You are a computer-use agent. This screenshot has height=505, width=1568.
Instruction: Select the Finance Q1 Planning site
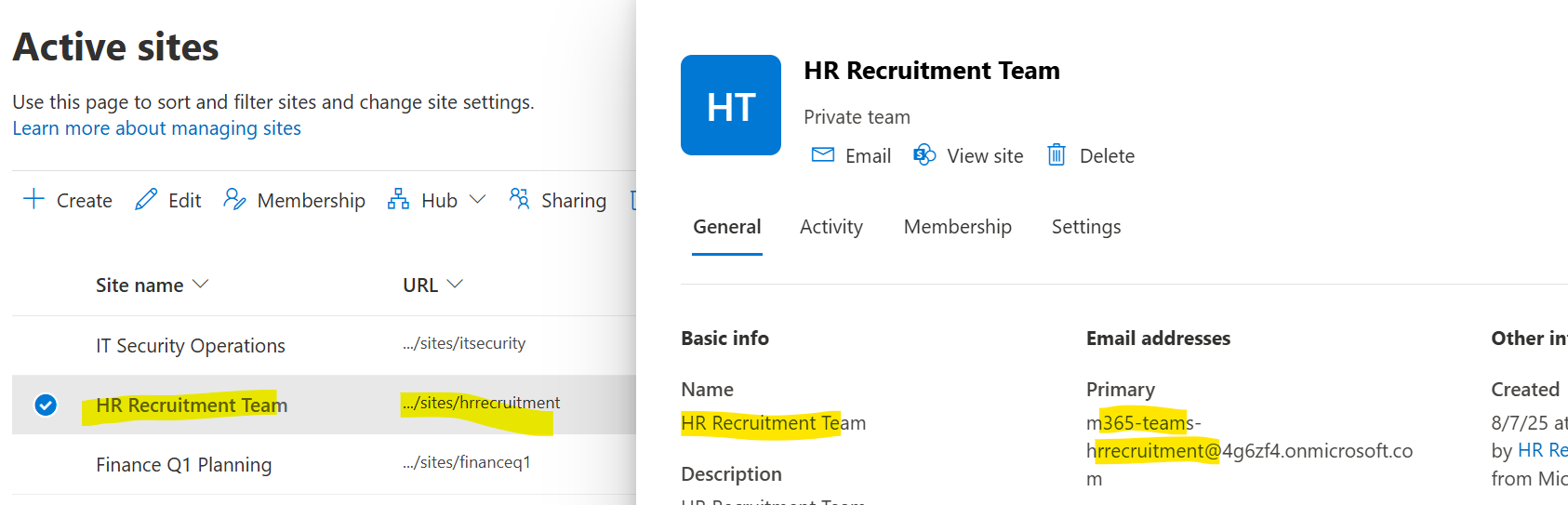(183, 465)
